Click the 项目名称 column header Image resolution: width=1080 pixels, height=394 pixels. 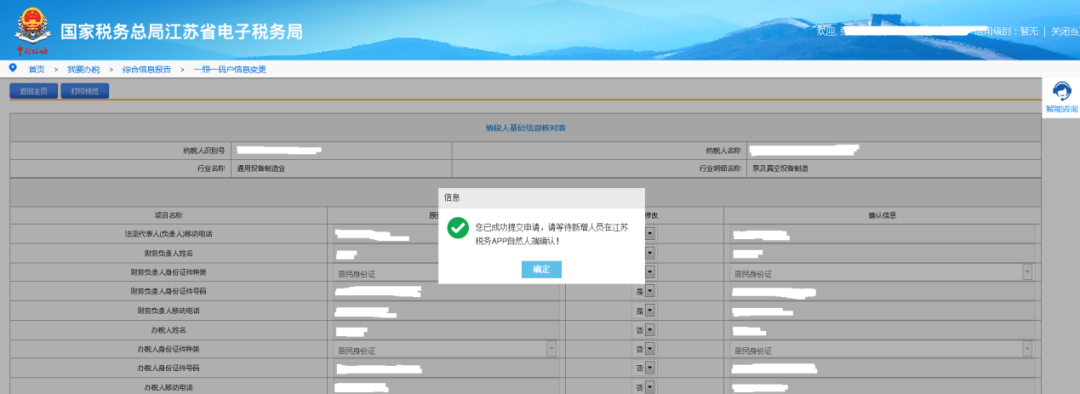pos(169,216)
